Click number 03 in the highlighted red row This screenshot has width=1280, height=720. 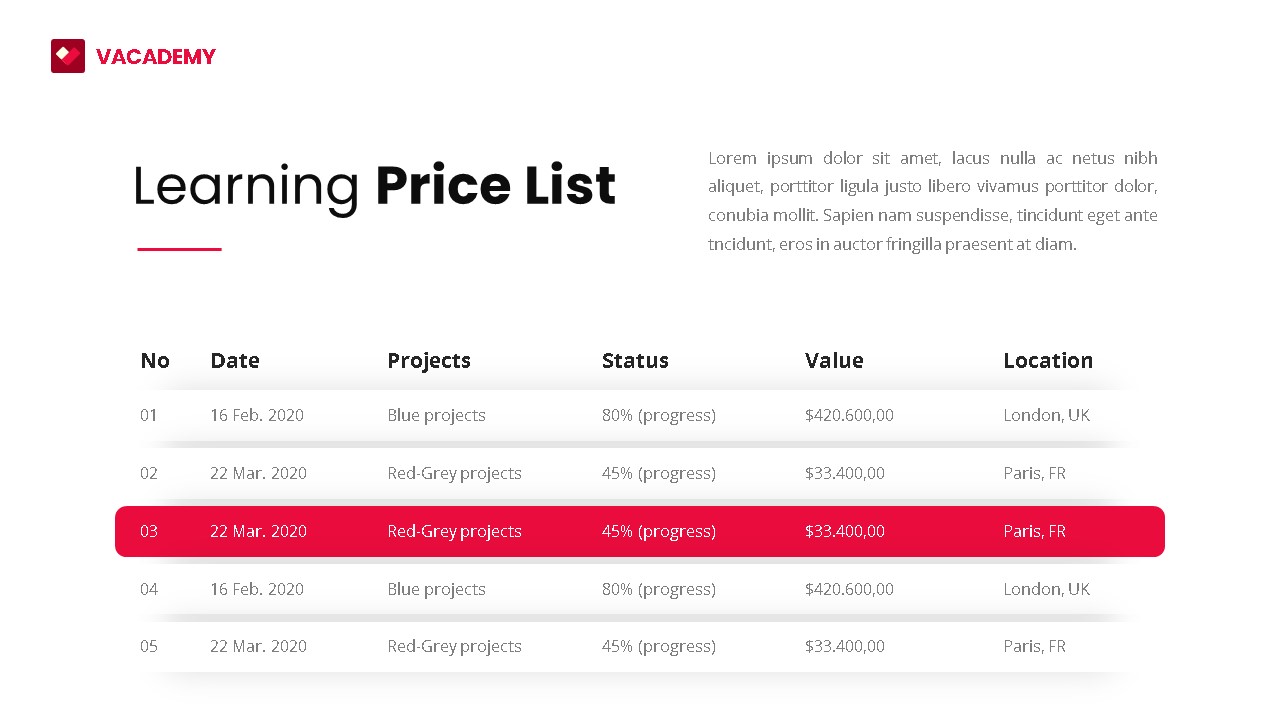149,531
